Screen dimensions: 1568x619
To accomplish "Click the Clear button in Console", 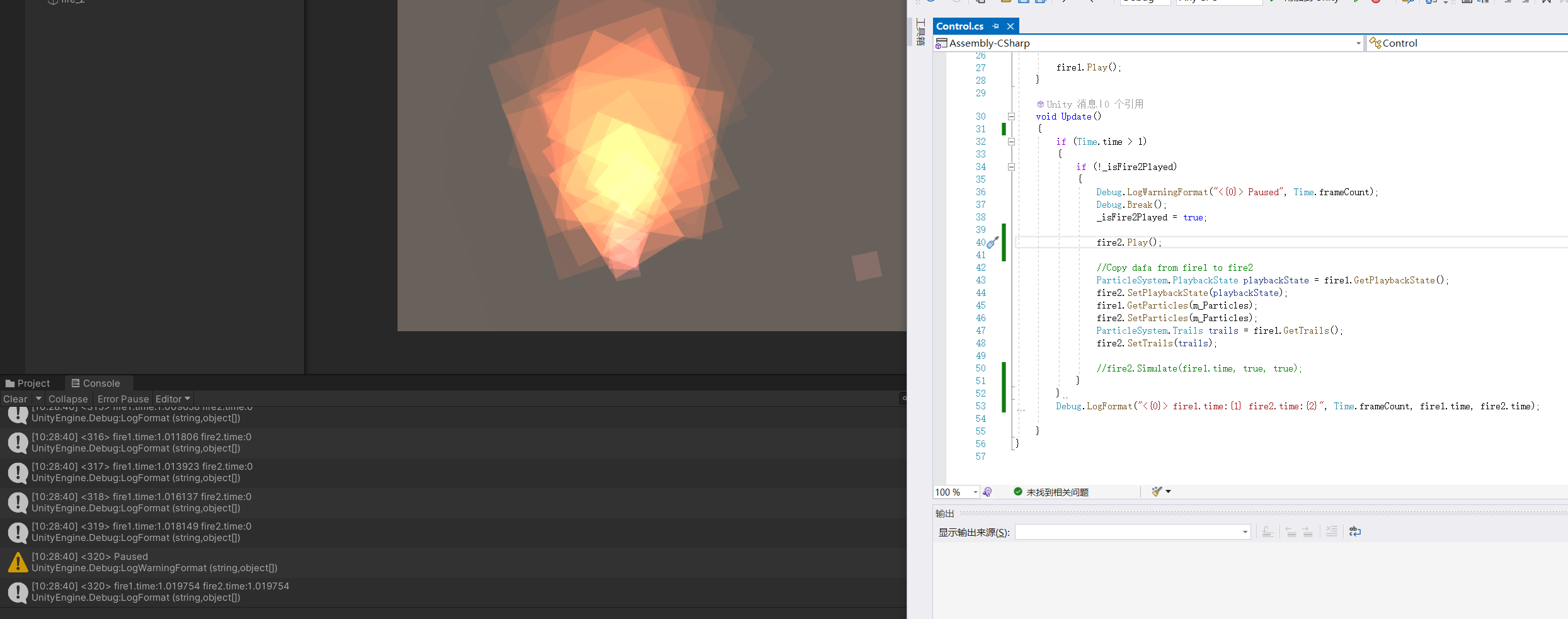I will tap(14, 399).
